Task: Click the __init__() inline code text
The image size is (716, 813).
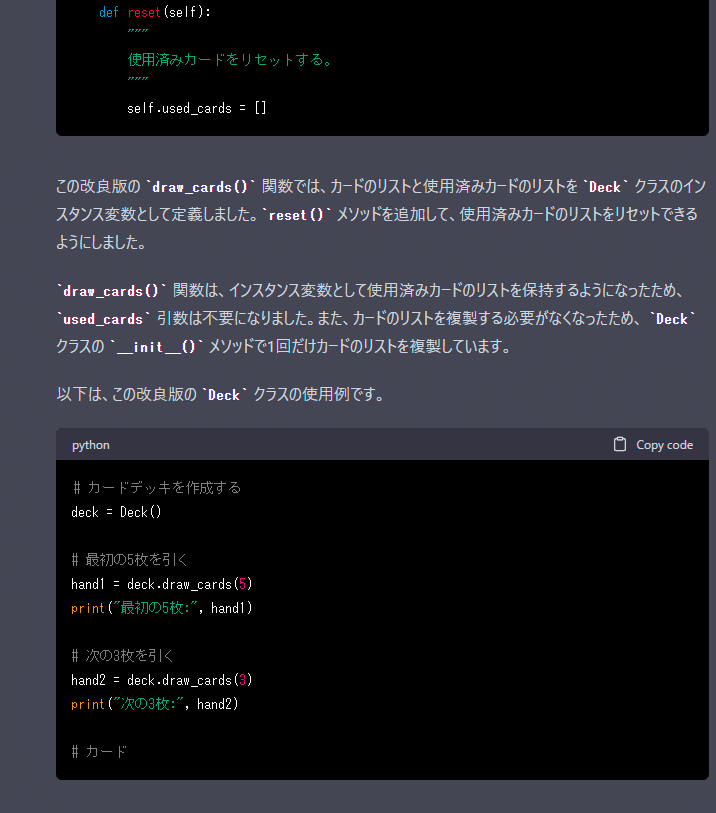Action: (157, 346)
